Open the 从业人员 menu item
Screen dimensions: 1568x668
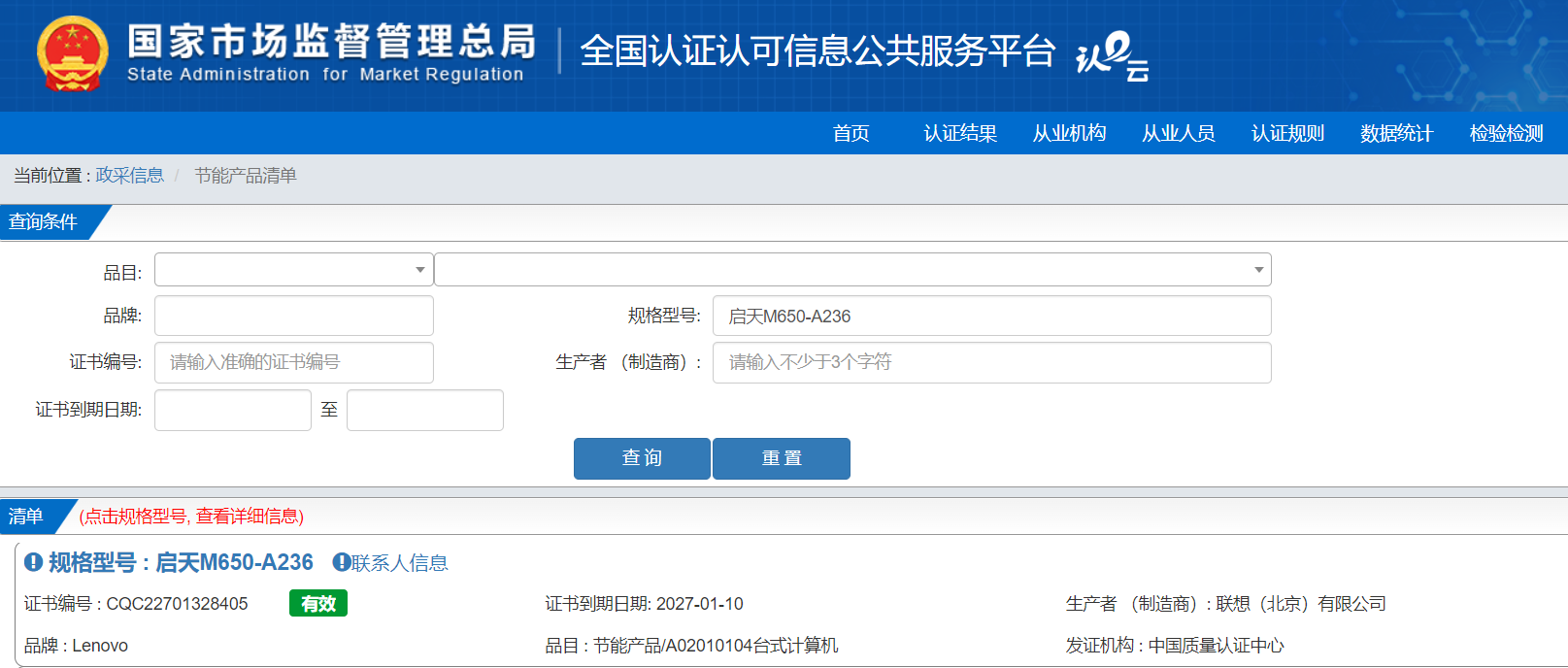pyautogui.click(x=1179, y=133)
